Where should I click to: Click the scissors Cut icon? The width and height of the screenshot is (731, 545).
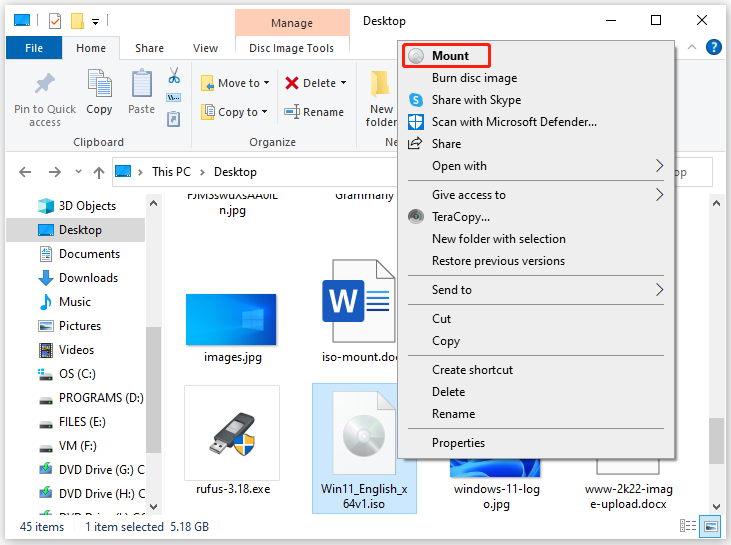[174, 75]
